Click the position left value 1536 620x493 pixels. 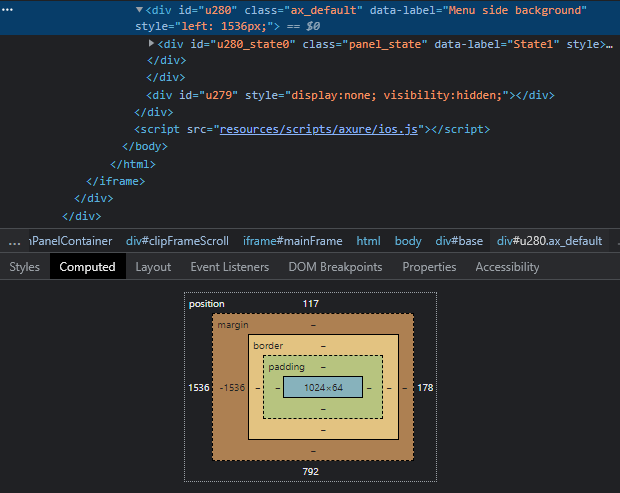pyautogui.click(x=198, y=388)
